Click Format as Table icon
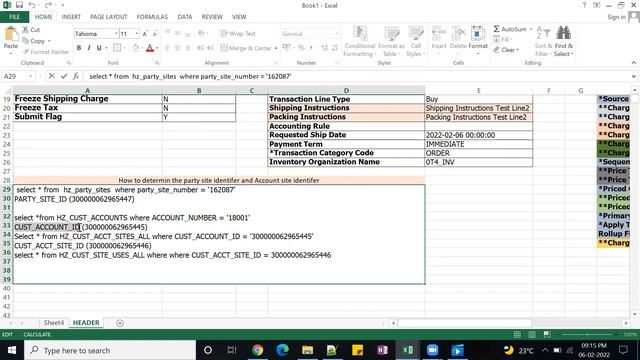 391,34
